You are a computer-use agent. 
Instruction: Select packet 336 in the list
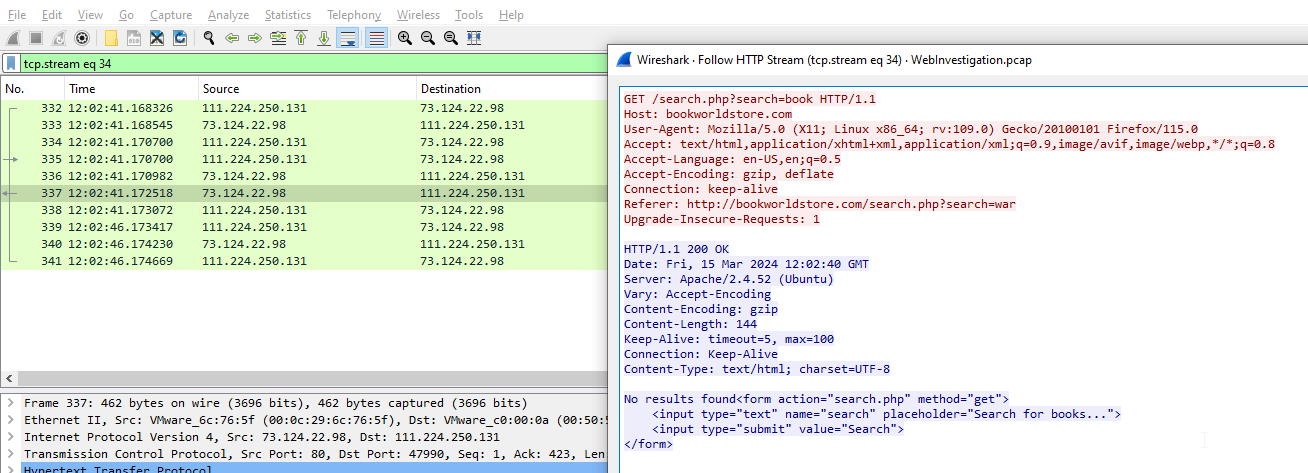(305, 176)
